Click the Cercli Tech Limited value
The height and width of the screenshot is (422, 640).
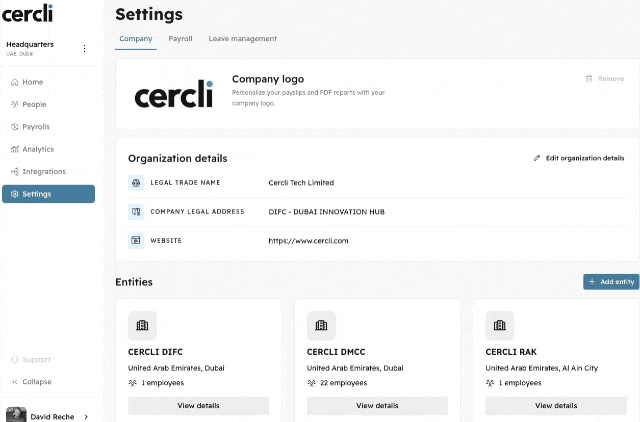(301, 183)
